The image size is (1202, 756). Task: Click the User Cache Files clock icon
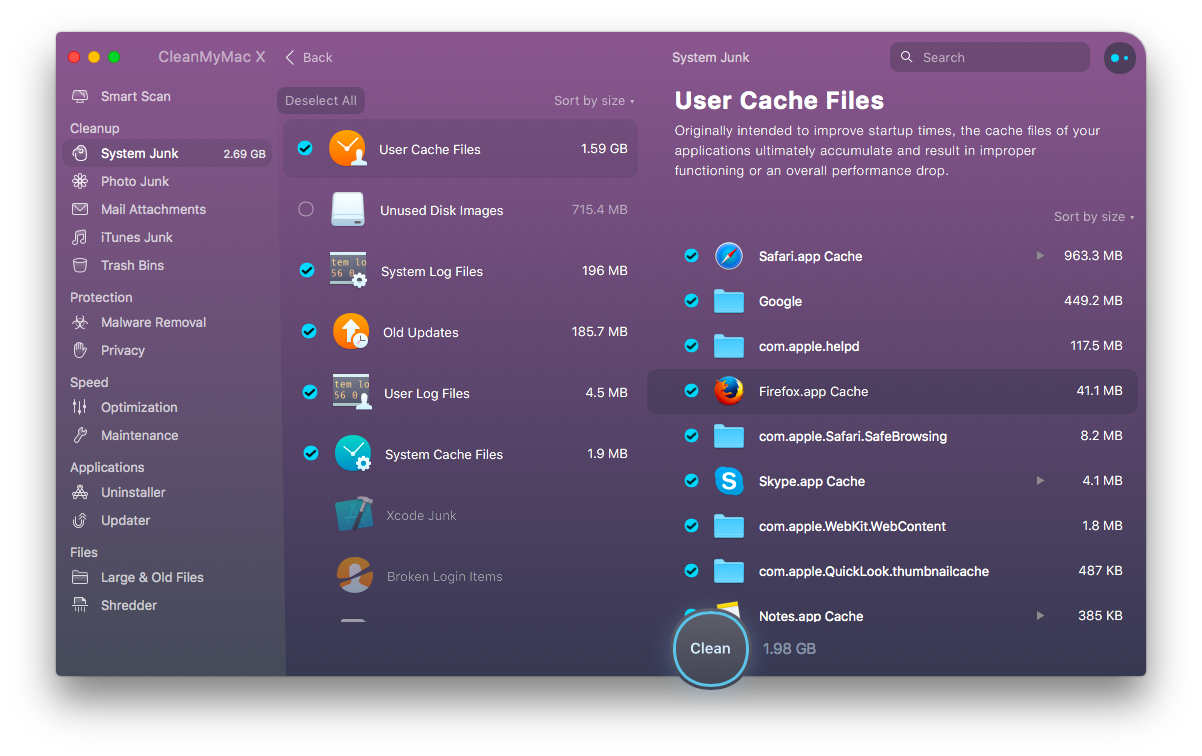coord(348,149)
